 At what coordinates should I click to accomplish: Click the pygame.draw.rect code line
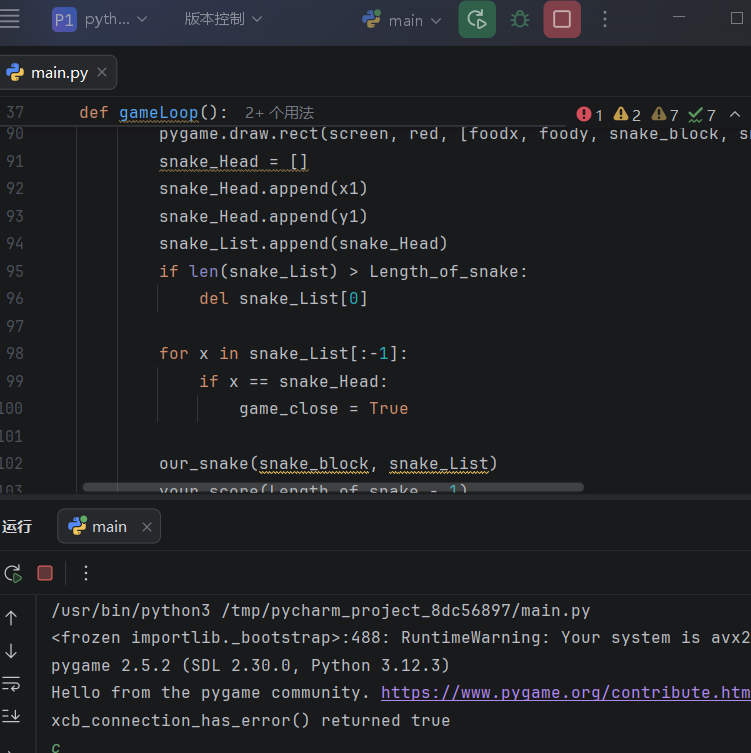(455, 134)
